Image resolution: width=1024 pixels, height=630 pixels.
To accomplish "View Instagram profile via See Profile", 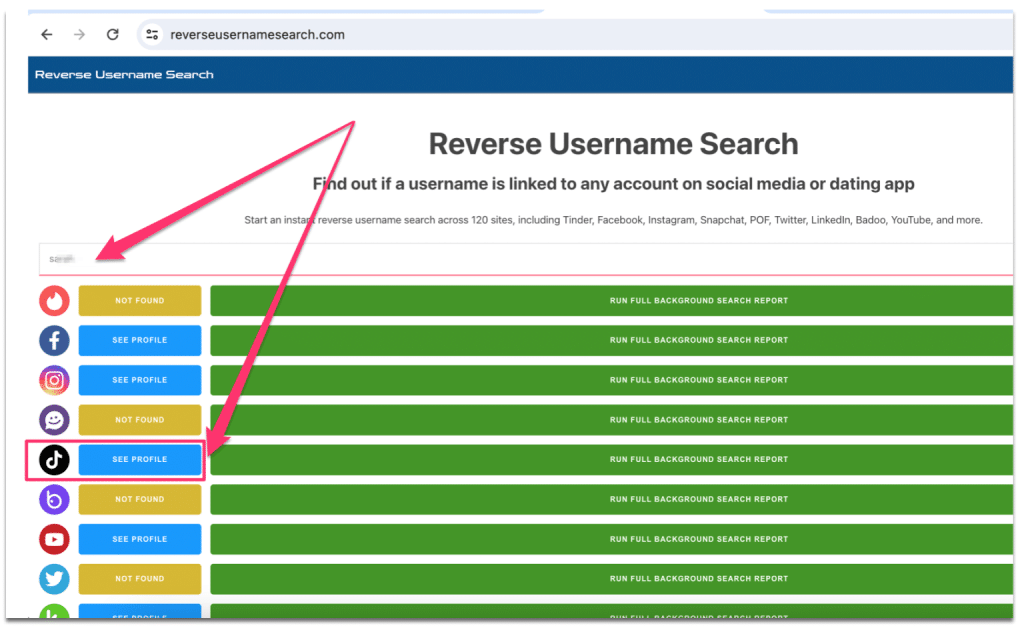I will (140, 380).
